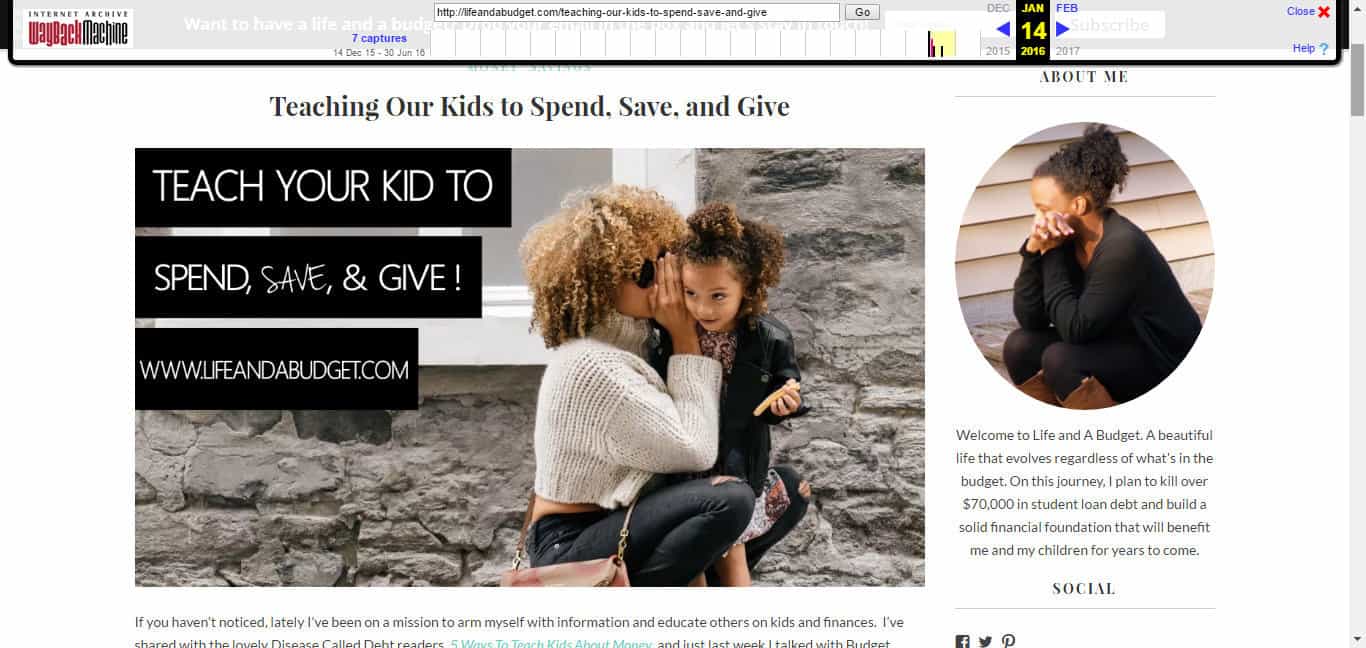Open the 7 captures link
The image size is (1366, 648).
click(379, 38)
